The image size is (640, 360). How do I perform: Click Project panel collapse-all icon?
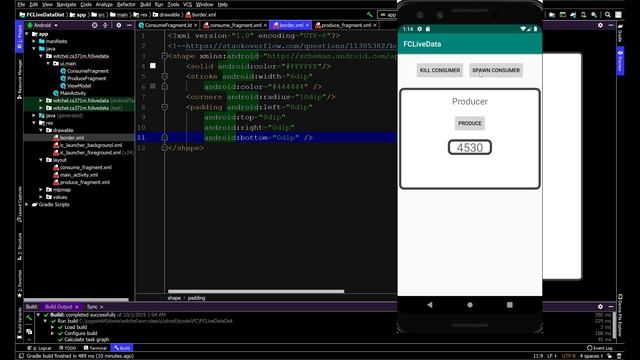click(x=105, y=25)
